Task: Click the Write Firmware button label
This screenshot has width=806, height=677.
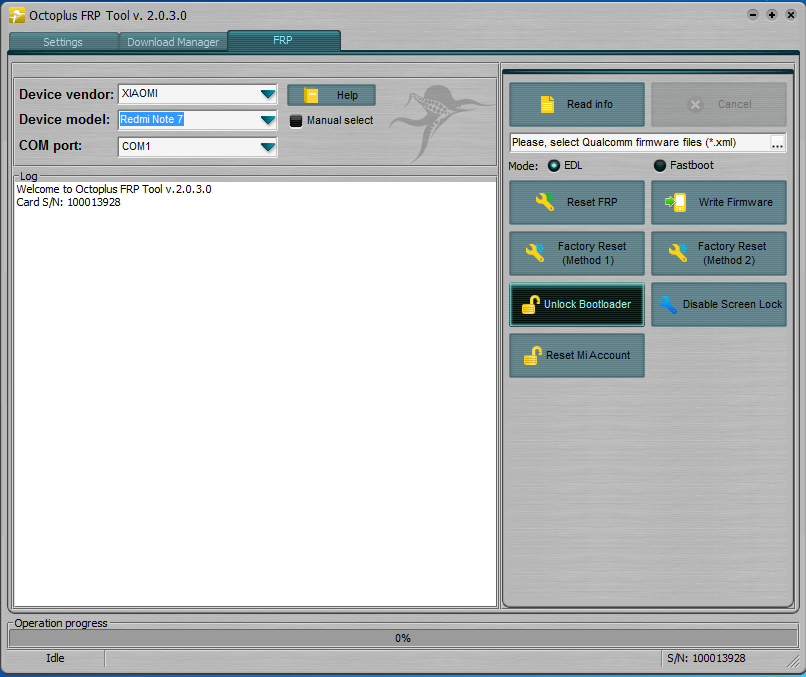Action: pos(735,203)
